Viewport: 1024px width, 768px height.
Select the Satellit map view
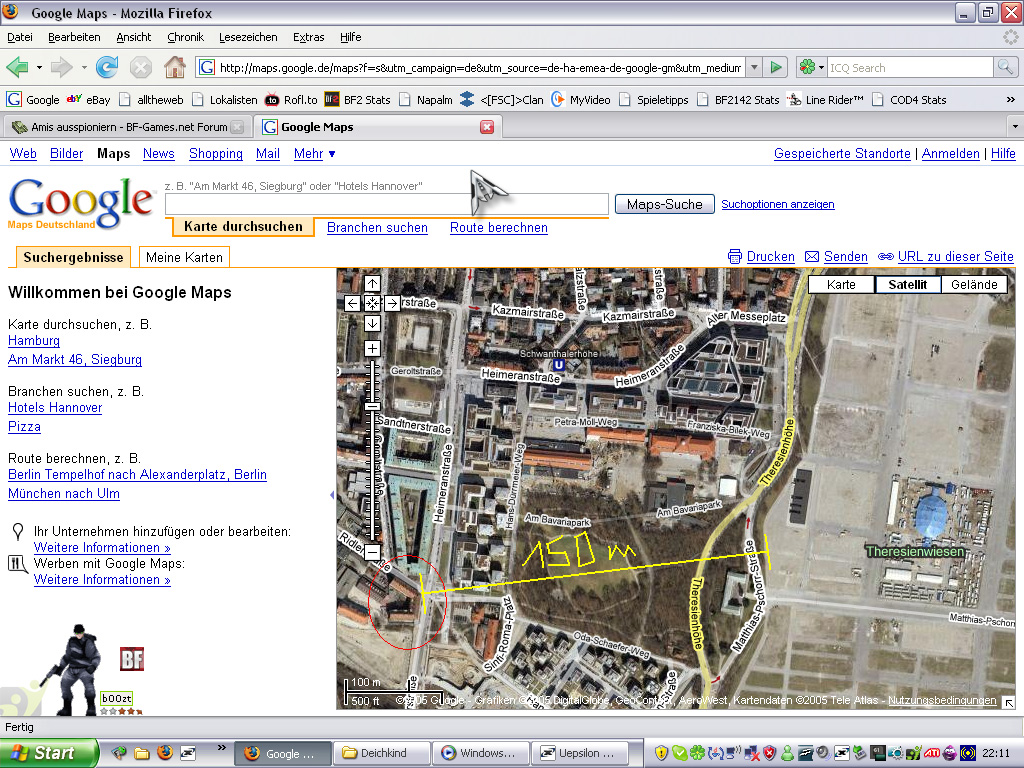click(x=907, y=285)
